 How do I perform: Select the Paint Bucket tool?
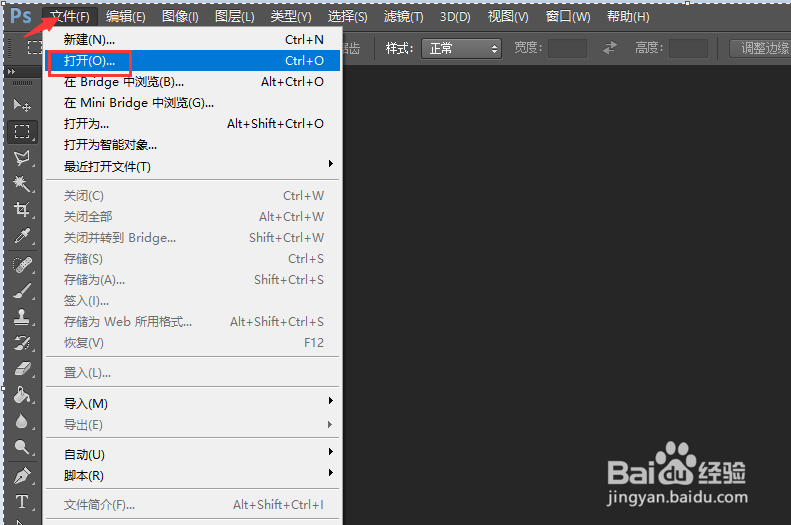(x=22, y=395)
